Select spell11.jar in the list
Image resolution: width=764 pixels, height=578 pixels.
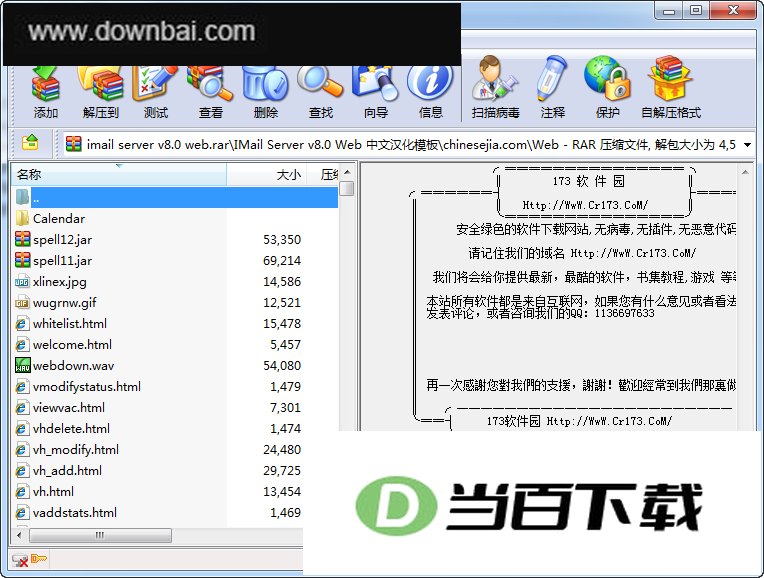[x=62, y=261]
